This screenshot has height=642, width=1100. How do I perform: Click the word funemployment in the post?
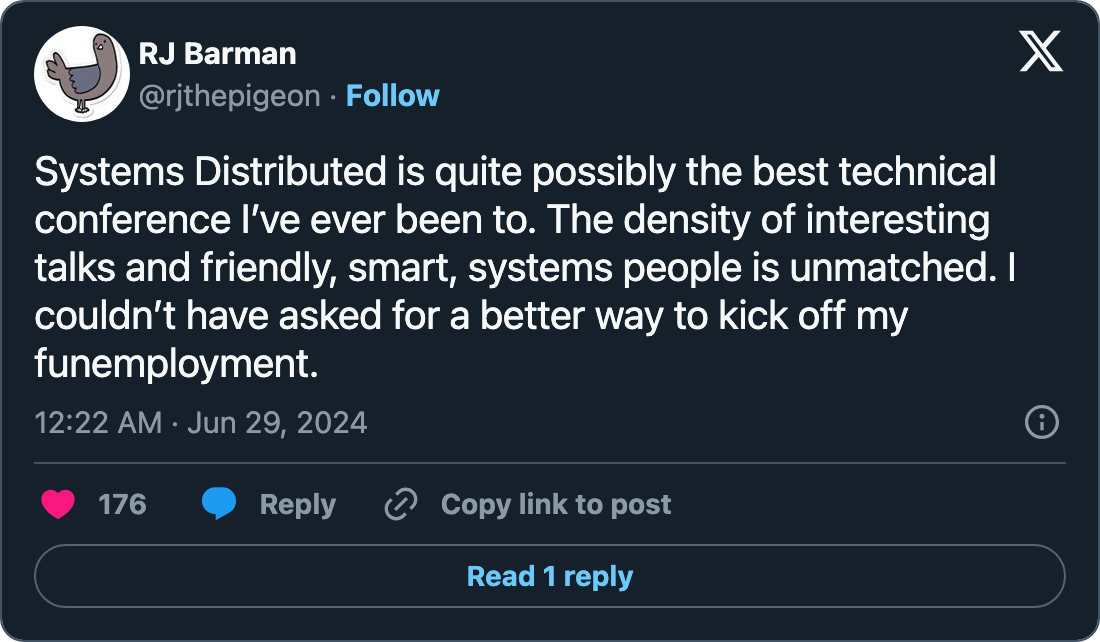point(176,364)
